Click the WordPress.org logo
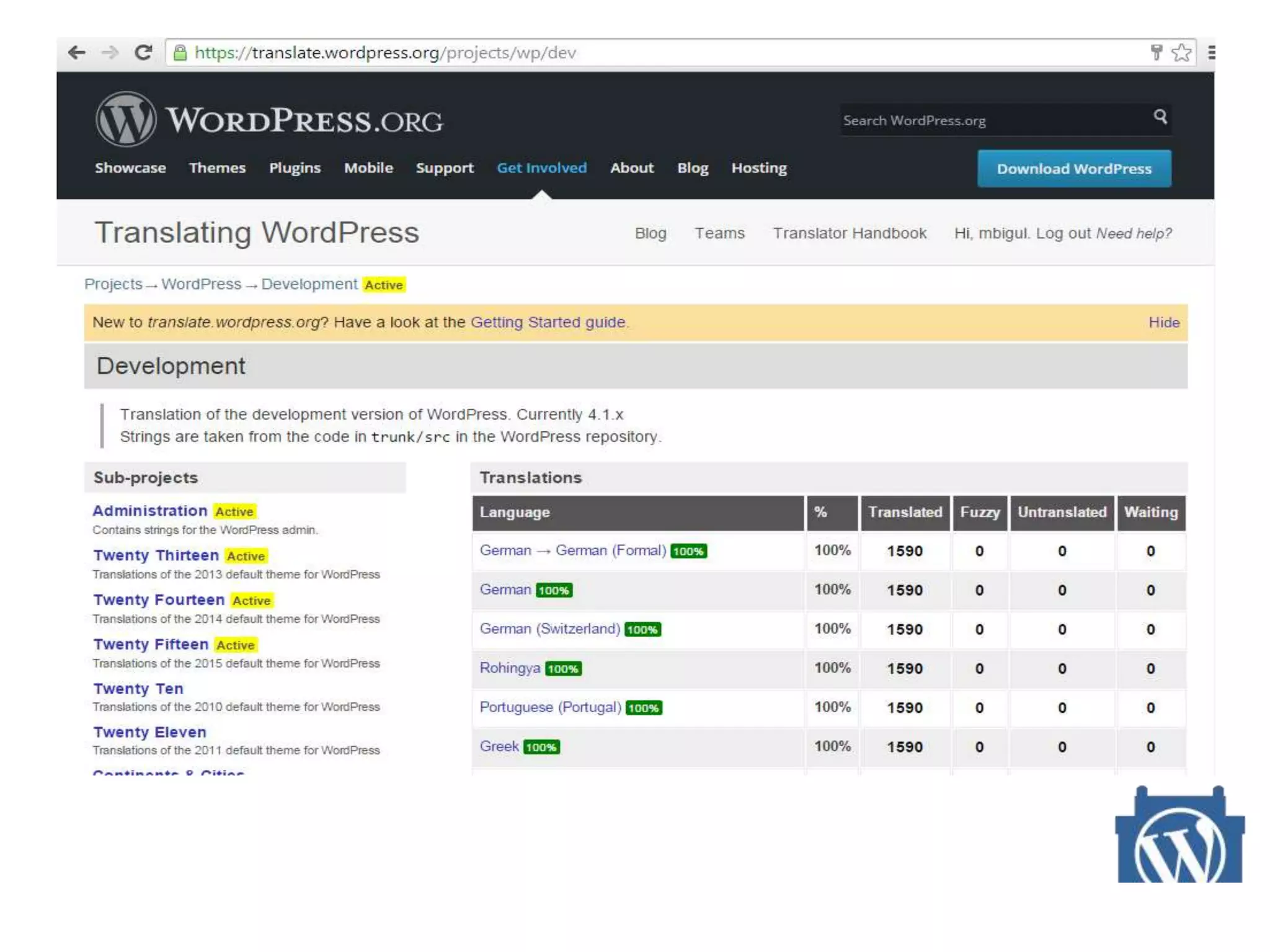 [x=269, y=120]
